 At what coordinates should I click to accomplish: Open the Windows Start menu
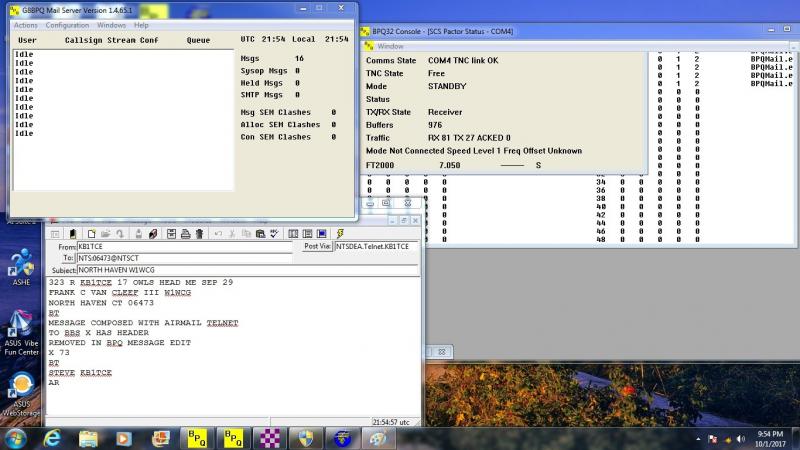[15, 439]
